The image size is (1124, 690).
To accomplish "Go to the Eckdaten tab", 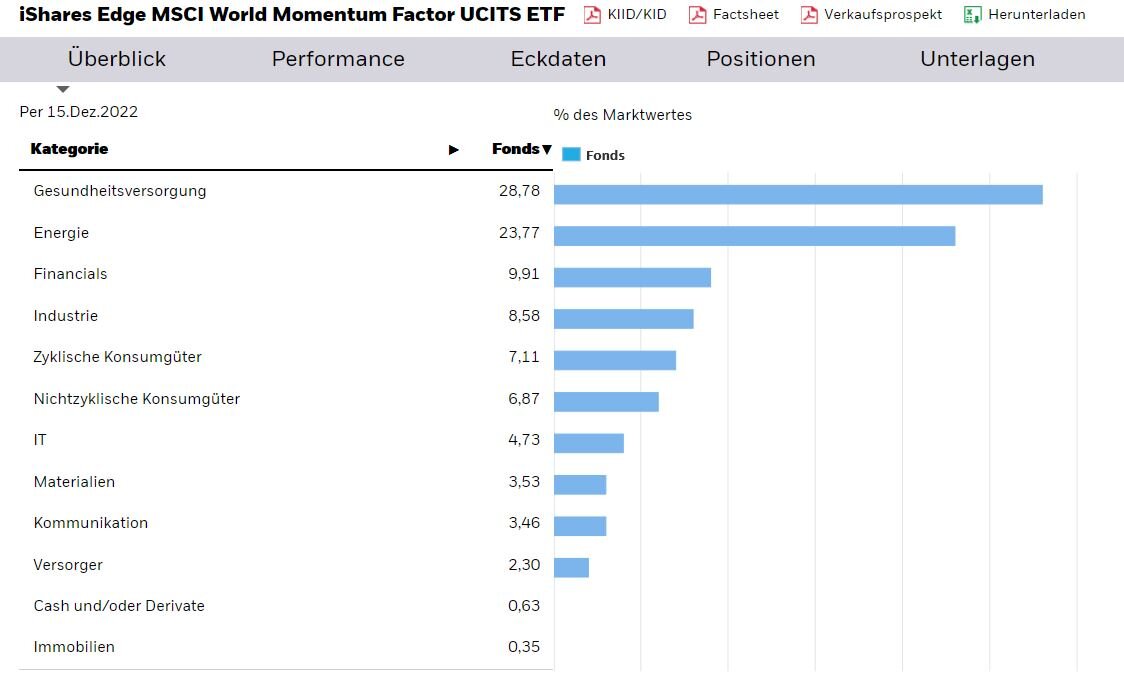I will click(558, 59).
